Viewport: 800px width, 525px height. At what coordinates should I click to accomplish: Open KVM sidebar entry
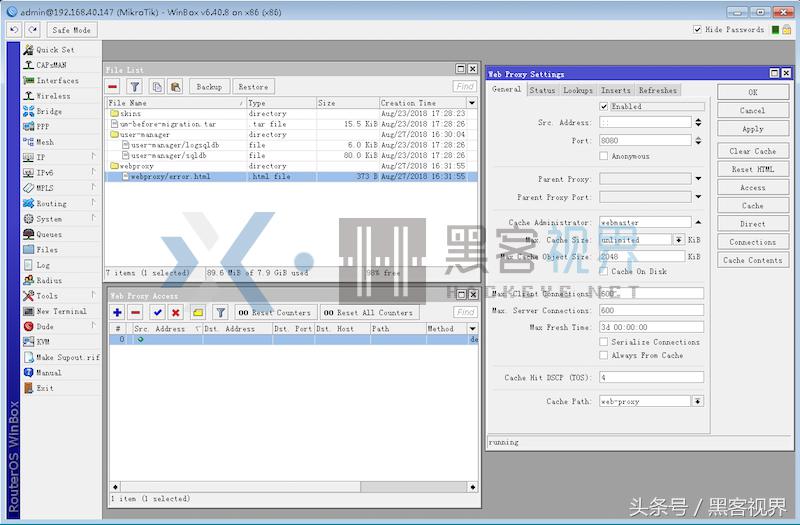(43, 341)
